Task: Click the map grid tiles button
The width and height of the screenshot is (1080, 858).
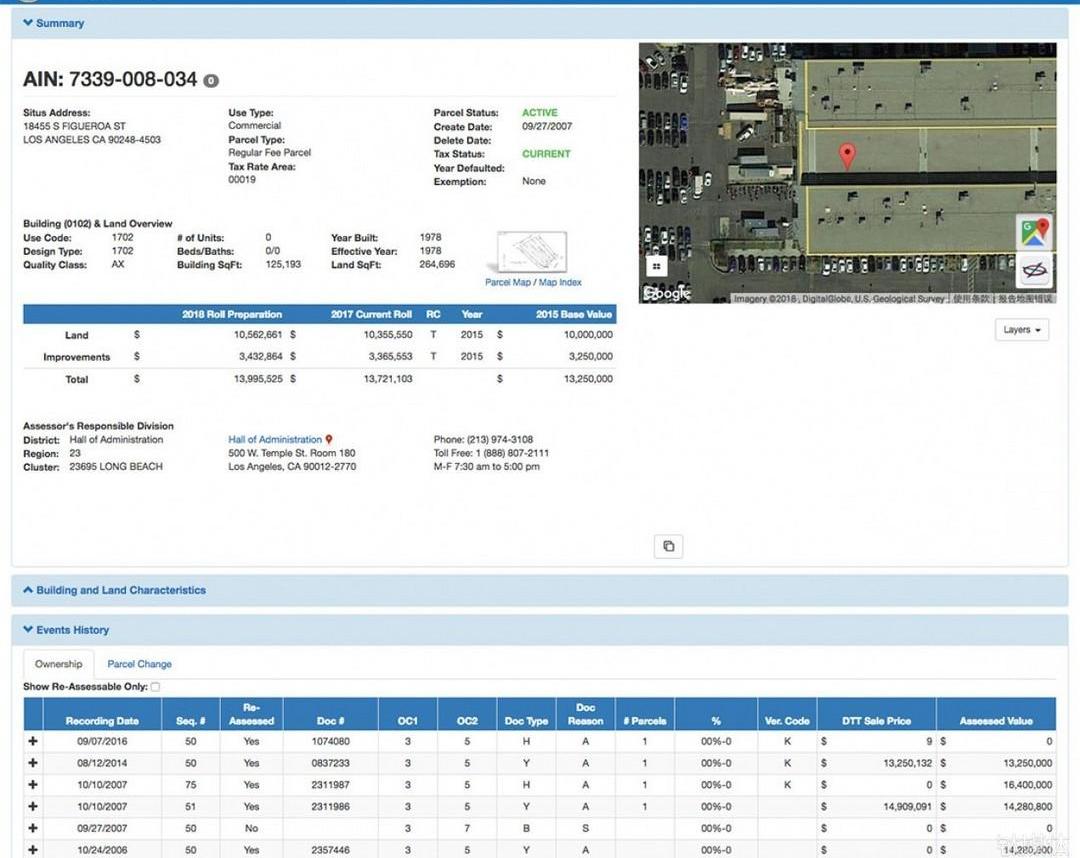Action: click(x=656, y=266)
